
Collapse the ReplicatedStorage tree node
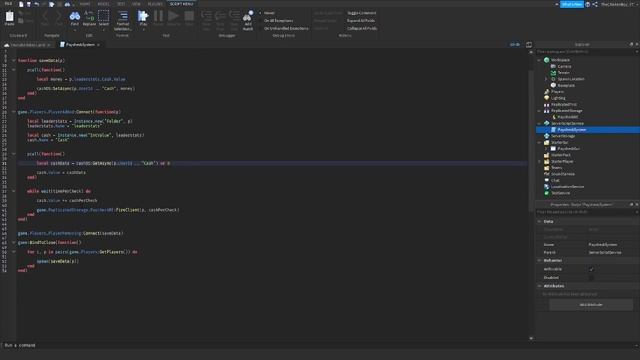540,111
